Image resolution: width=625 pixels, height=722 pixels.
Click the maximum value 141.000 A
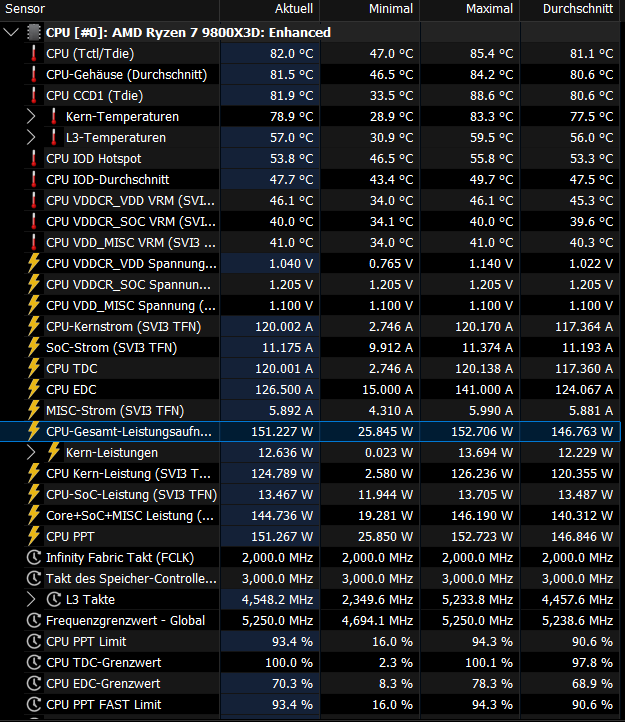pos(484,390)
